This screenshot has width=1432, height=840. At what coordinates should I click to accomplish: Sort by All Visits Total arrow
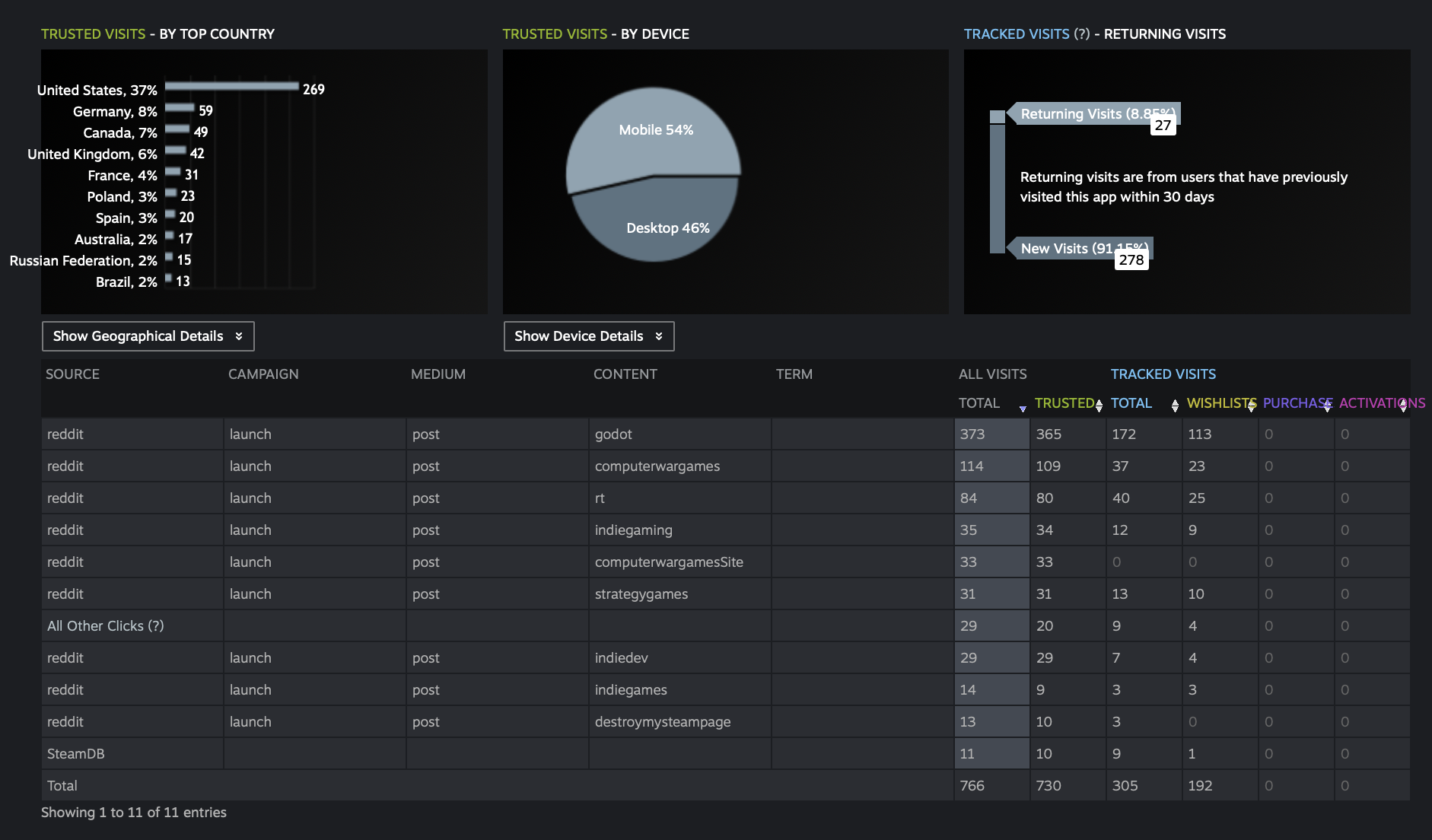click(1023, 408)
